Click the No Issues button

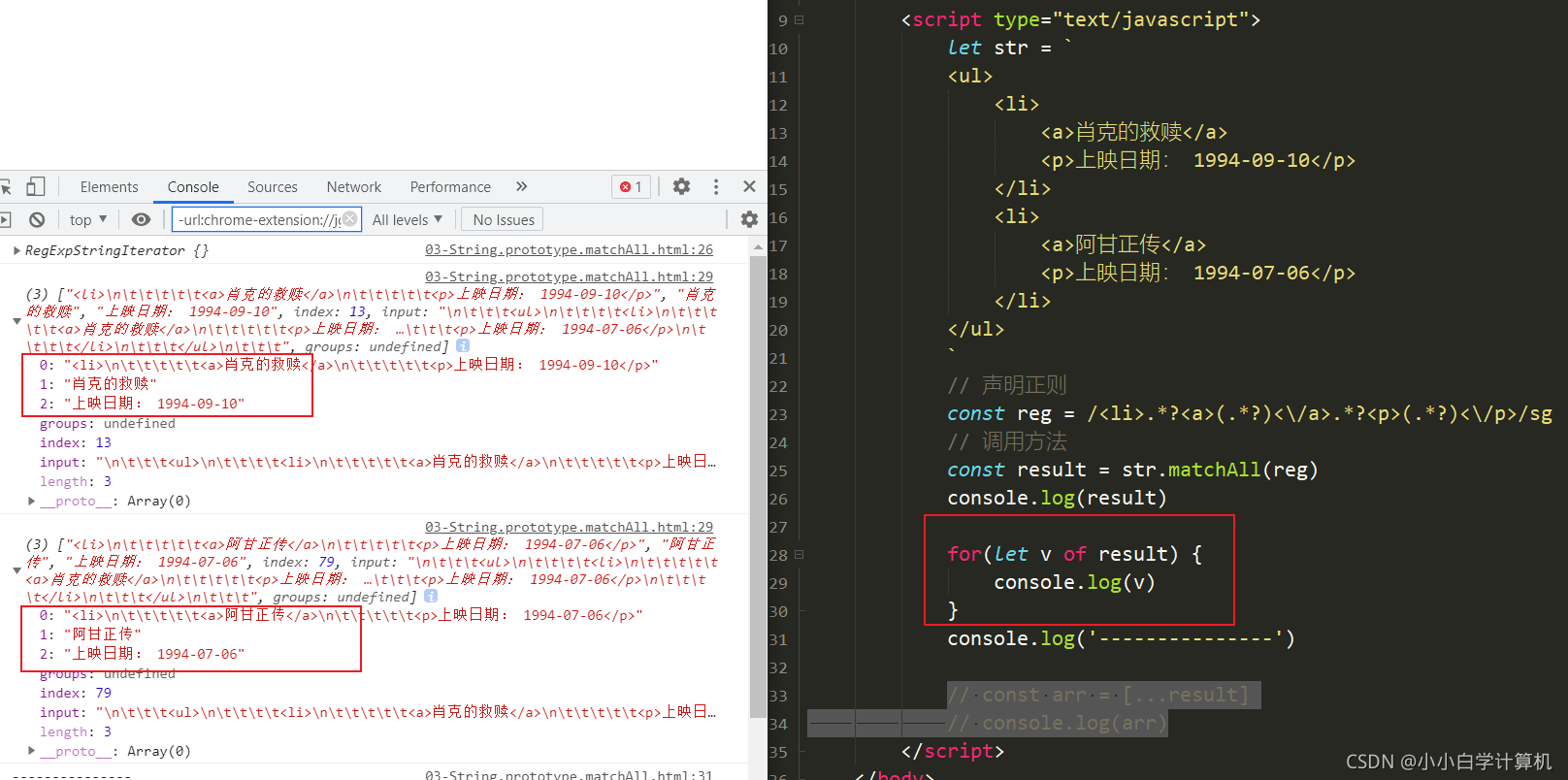[504, 220]
